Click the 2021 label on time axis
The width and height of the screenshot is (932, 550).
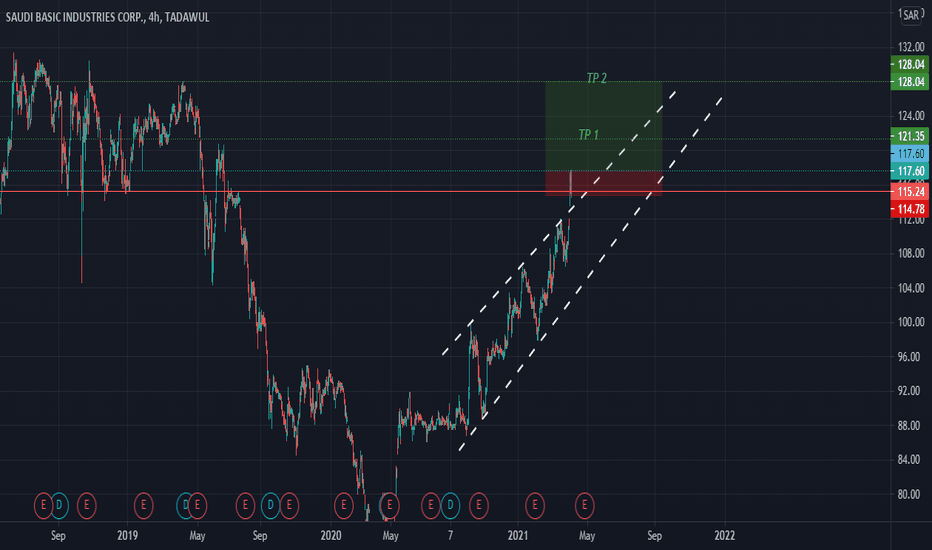[x=518, y=536]
